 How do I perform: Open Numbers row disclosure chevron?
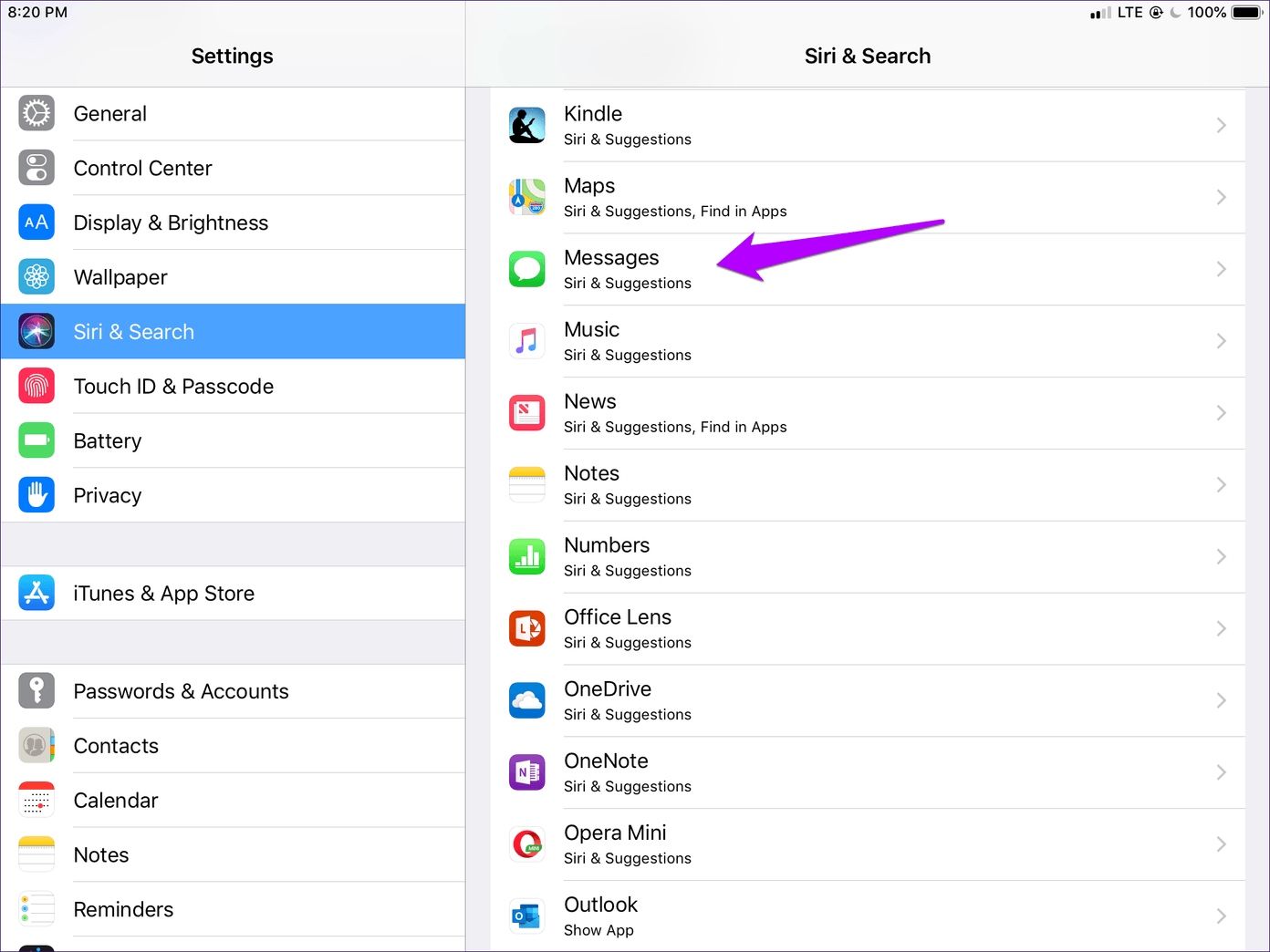pyautogui.click(x=1222, y=557)
